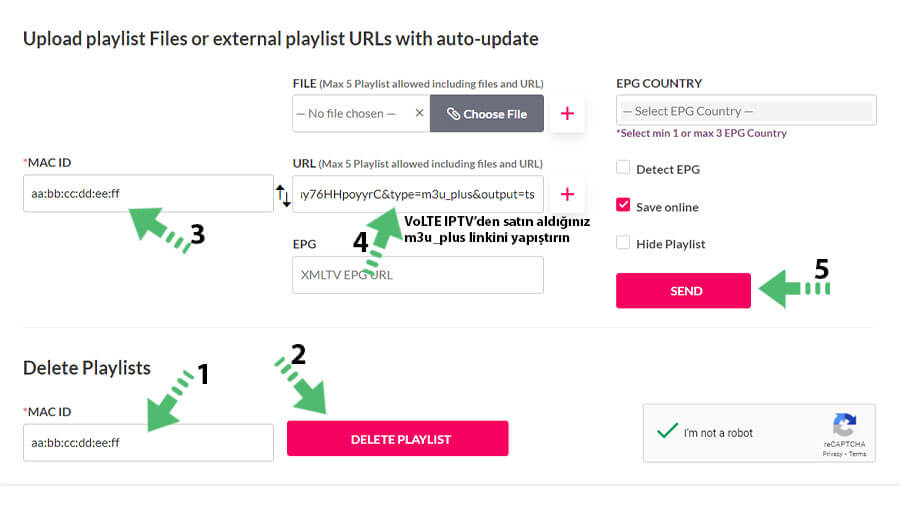Screen dimensions: 900x506
Task: Click the swap arrows between MAC ID and URL
Action: click(x=283, y=196)
